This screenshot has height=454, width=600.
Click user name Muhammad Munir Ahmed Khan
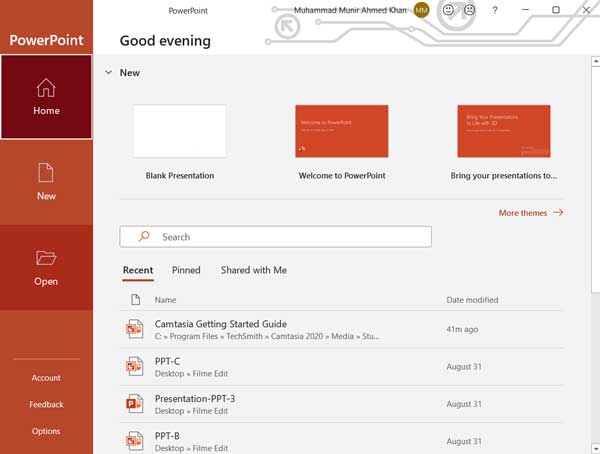[350, 10]
